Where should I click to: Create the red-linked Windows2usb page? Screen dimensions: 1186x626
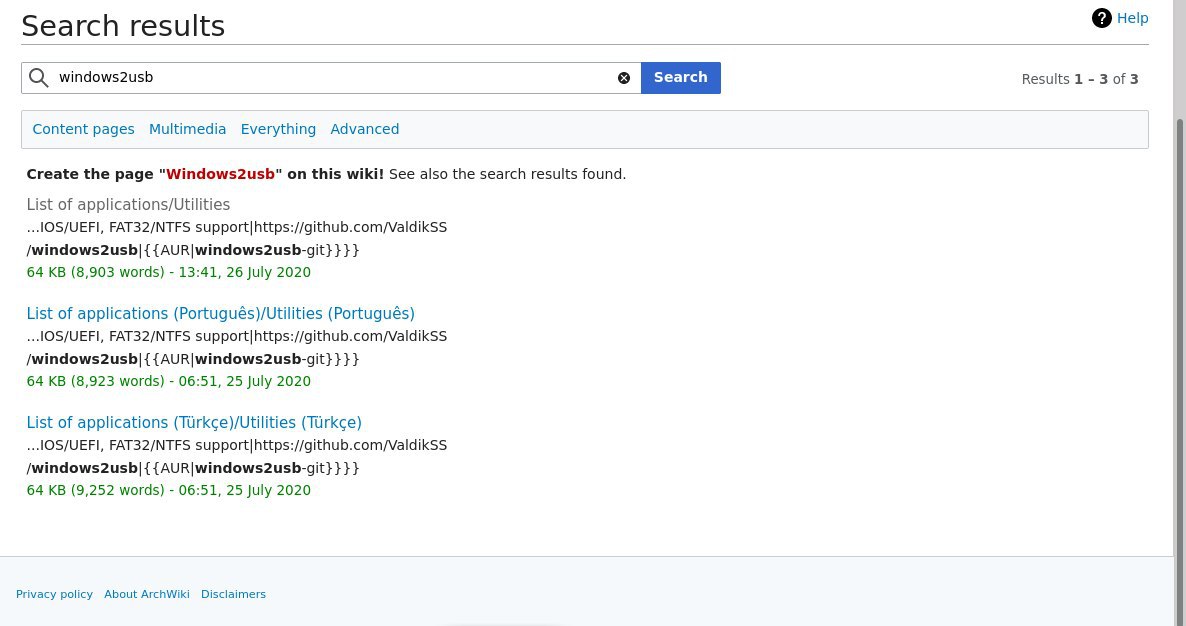click(220, 174)
